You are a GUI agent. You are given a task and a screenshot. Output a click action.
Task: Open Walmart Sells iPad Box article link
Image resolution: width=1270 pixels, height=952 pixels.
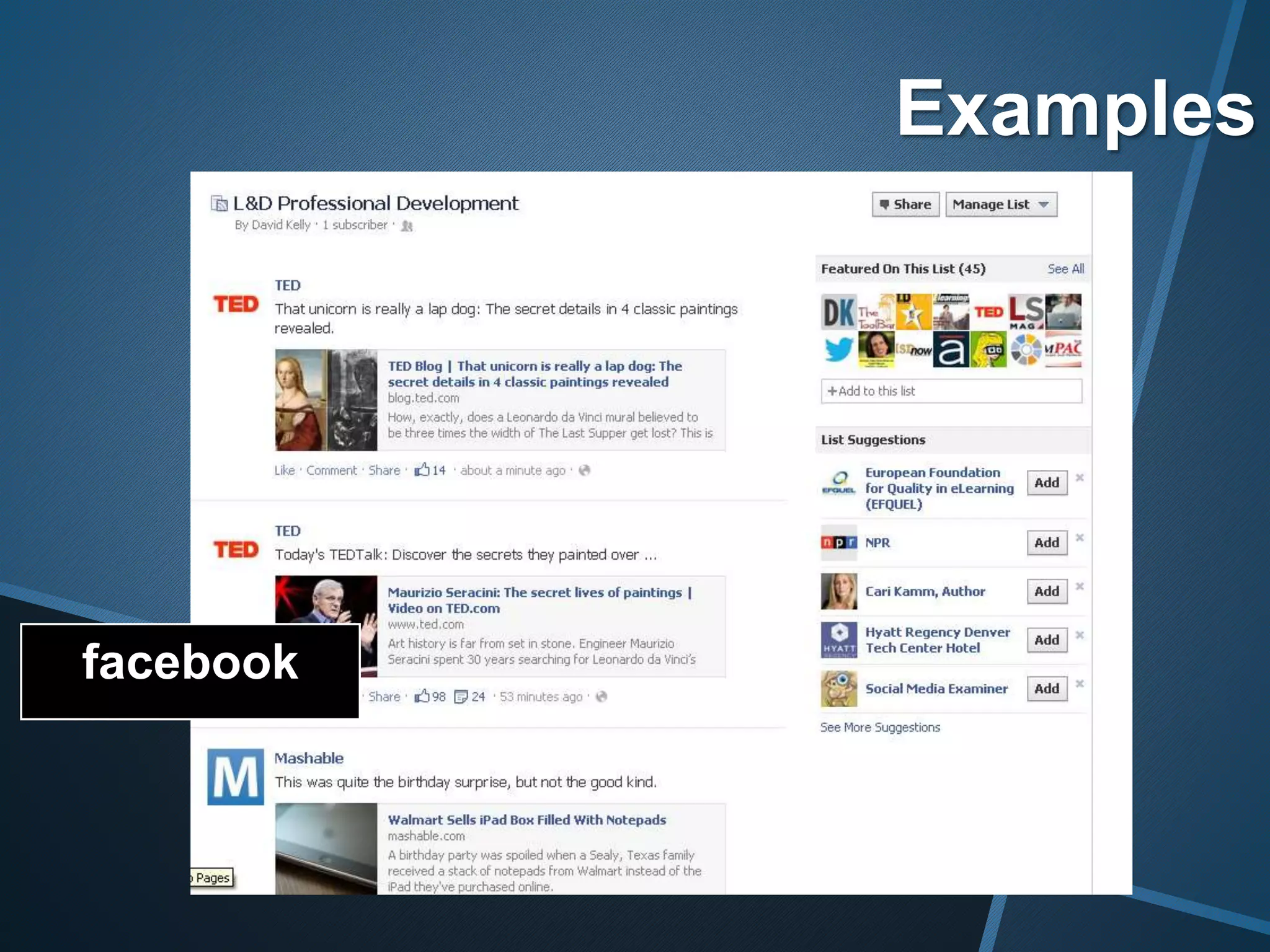(x=527, y=820)
